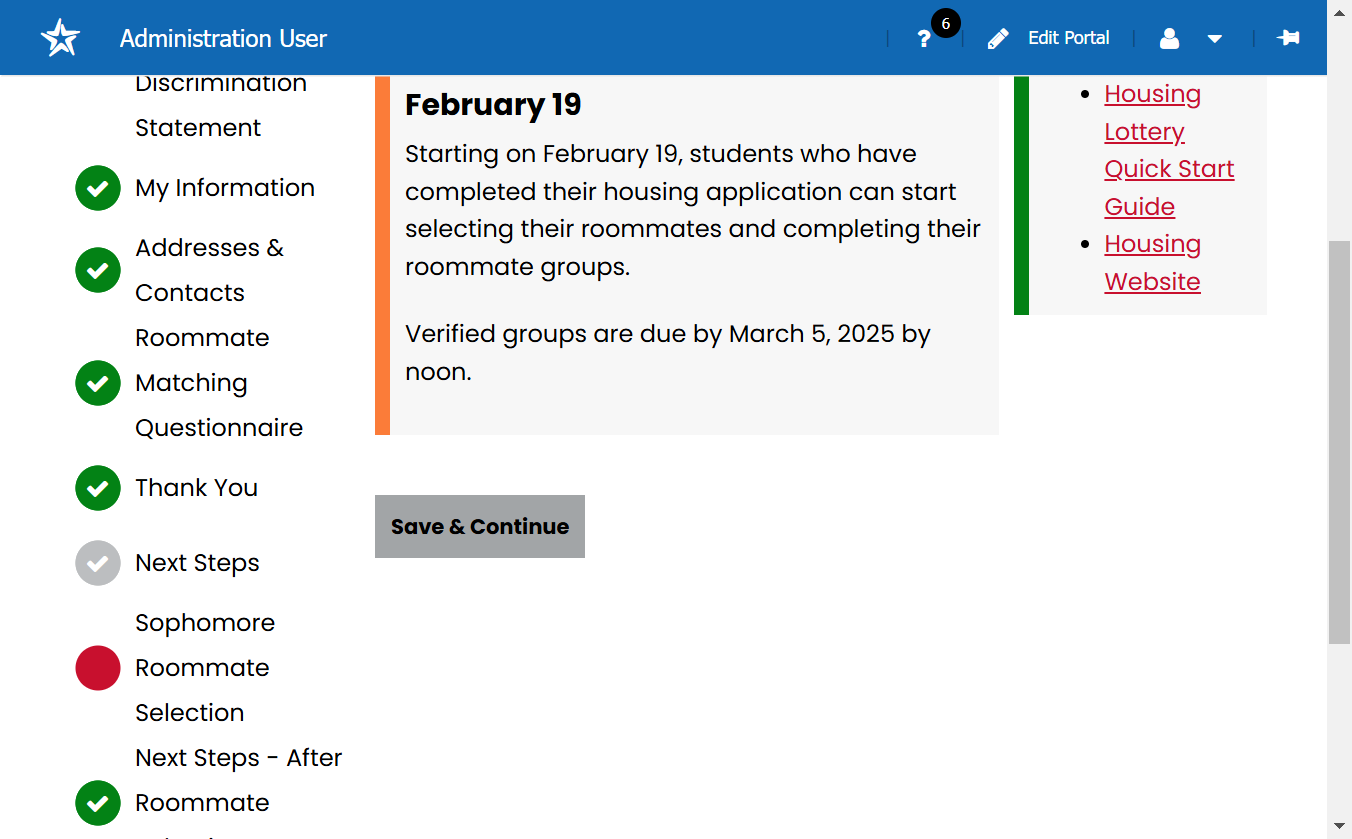
Task: Click the green checkmark beside Addresses & Contacts
Action: click(x=98, y=270)
